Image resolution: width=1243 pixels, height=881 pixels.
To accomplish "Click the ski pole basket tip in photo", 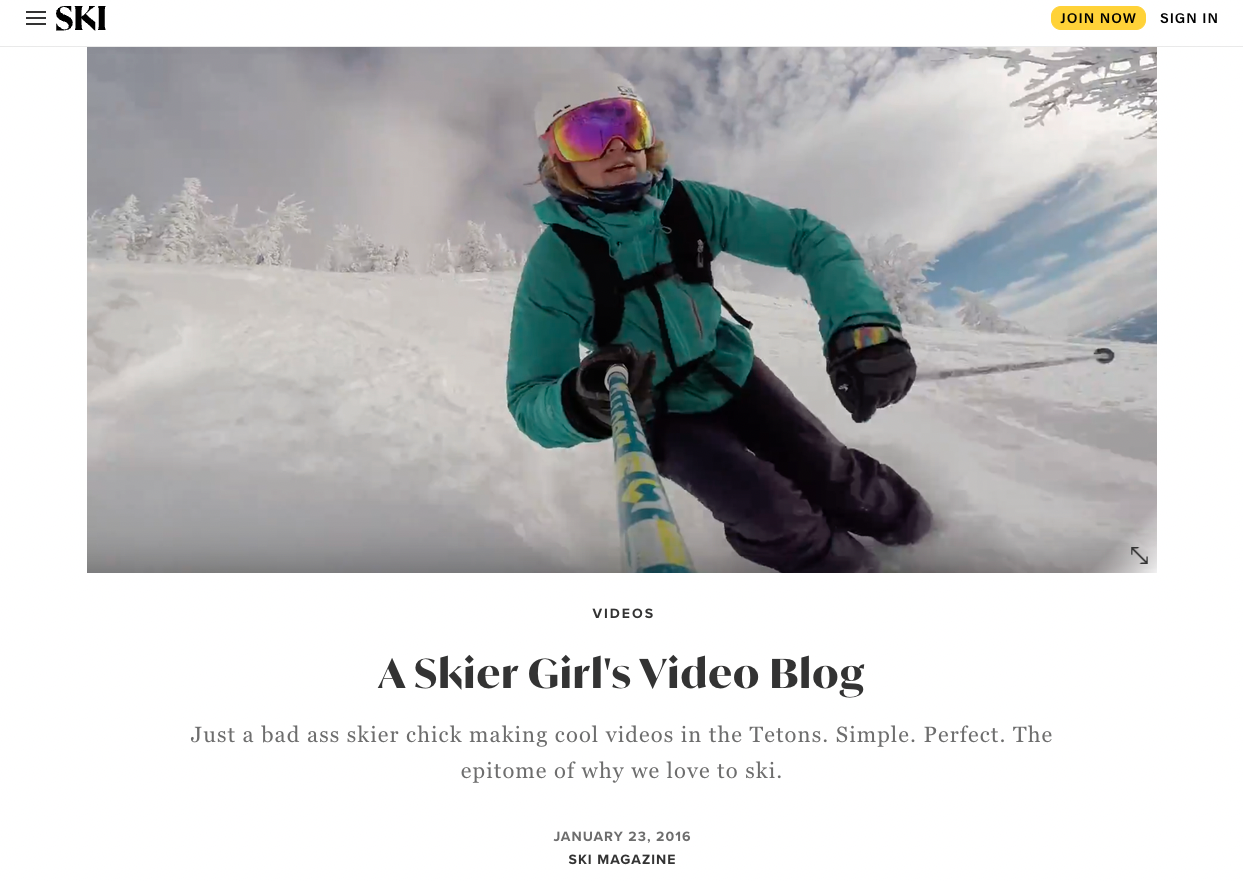I will coord(1103,355).
